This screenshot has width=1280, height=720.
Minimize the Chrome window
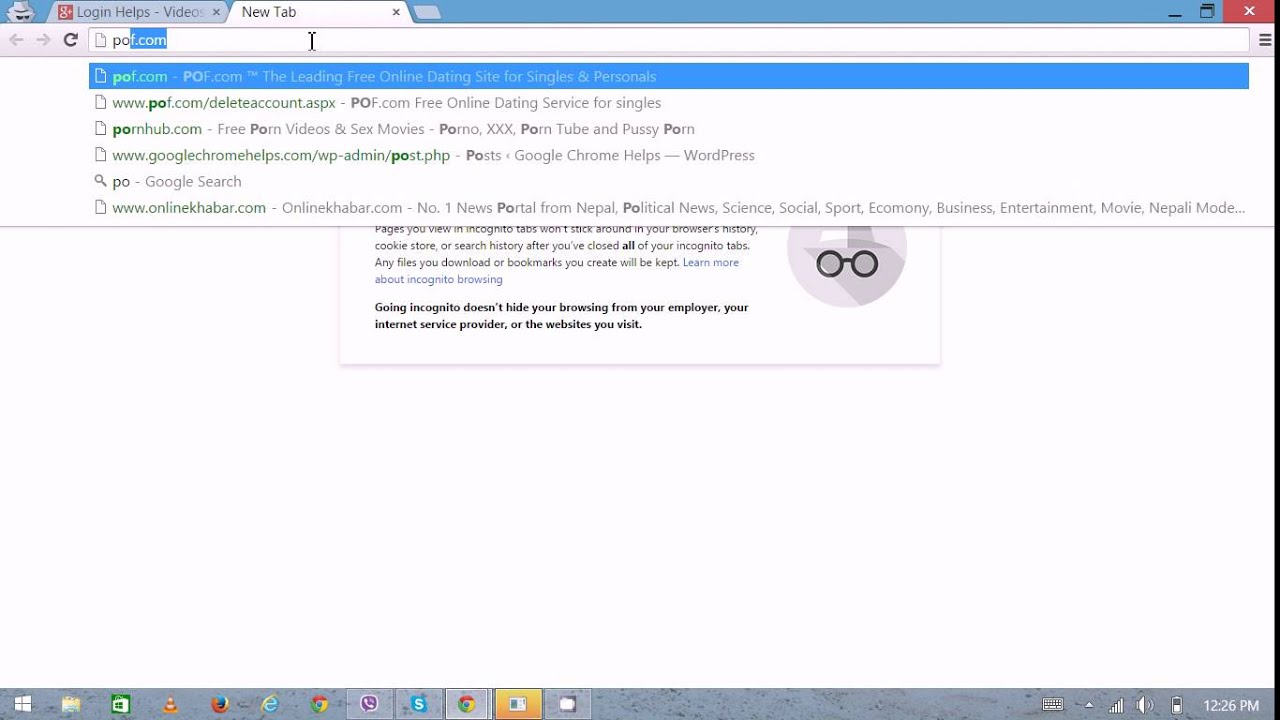click(1175, 12)
